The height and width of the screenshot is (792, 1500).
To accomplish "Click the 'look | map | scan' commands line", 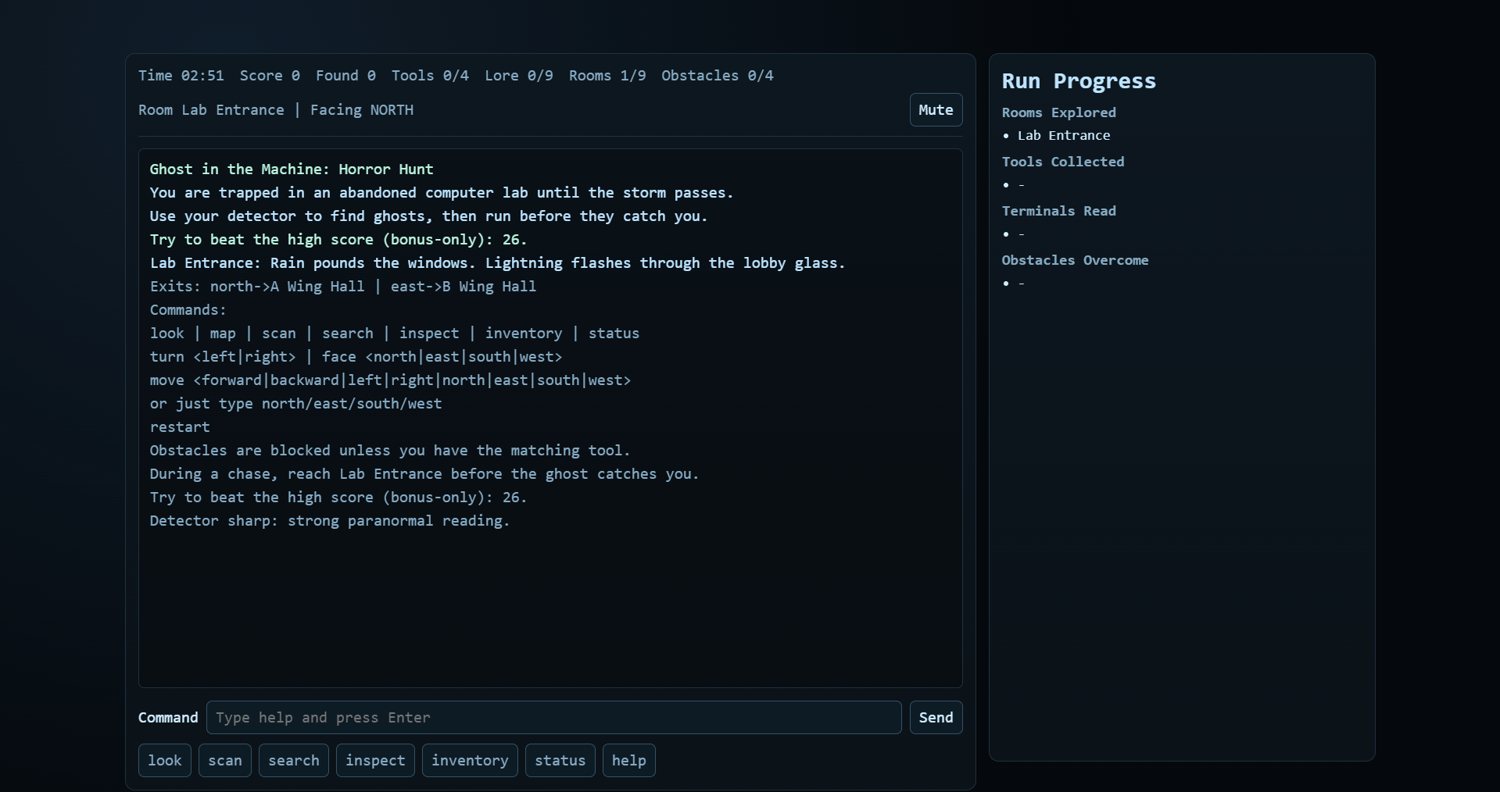I will point(395,334).
